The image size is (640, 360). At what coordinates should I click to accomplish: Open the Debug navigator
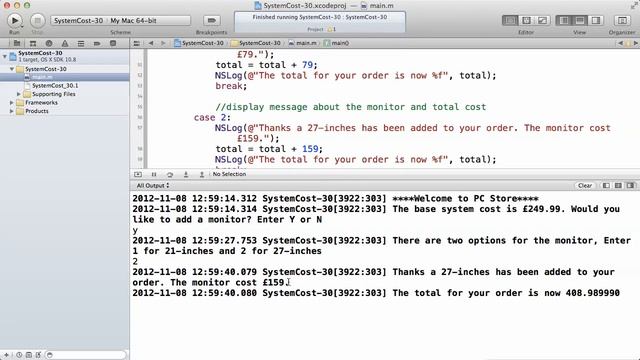pyautogui.click(x=81, y=43)
